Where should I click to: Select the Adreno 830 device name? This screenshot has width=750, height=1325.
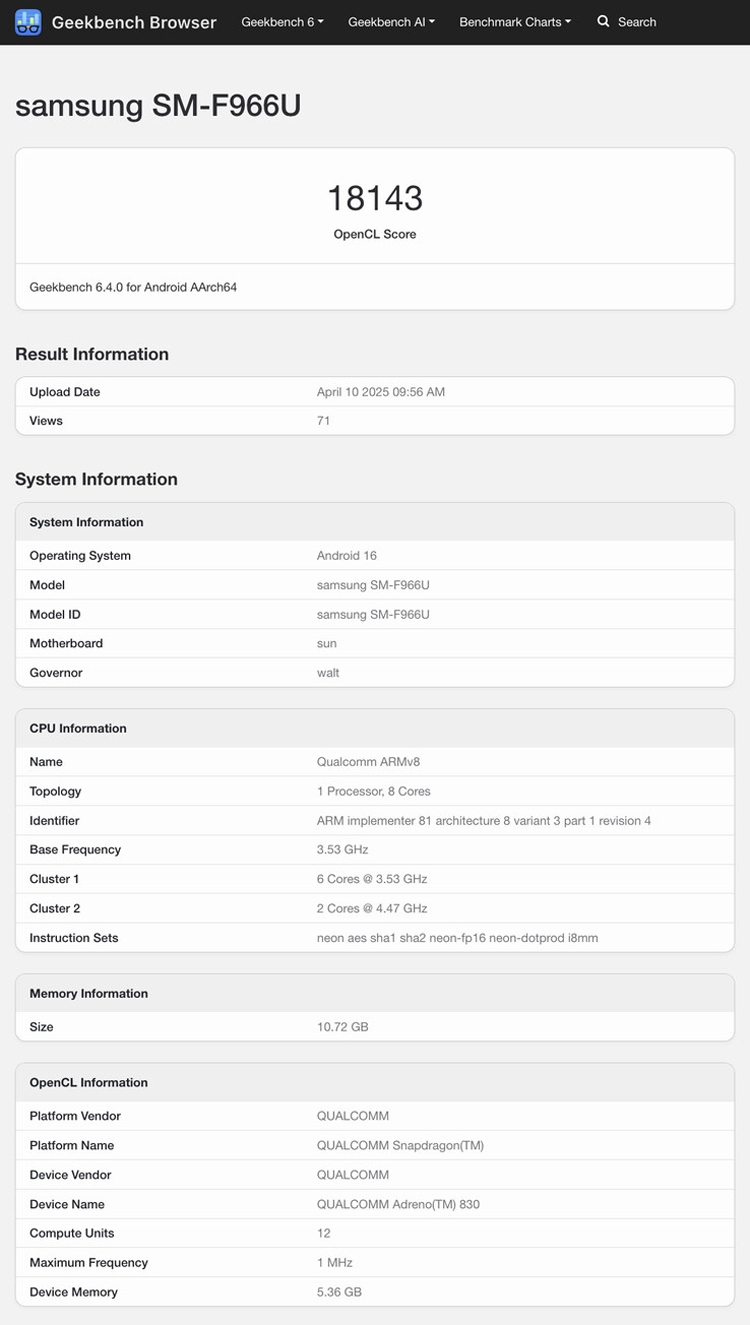pos(400,1204)
